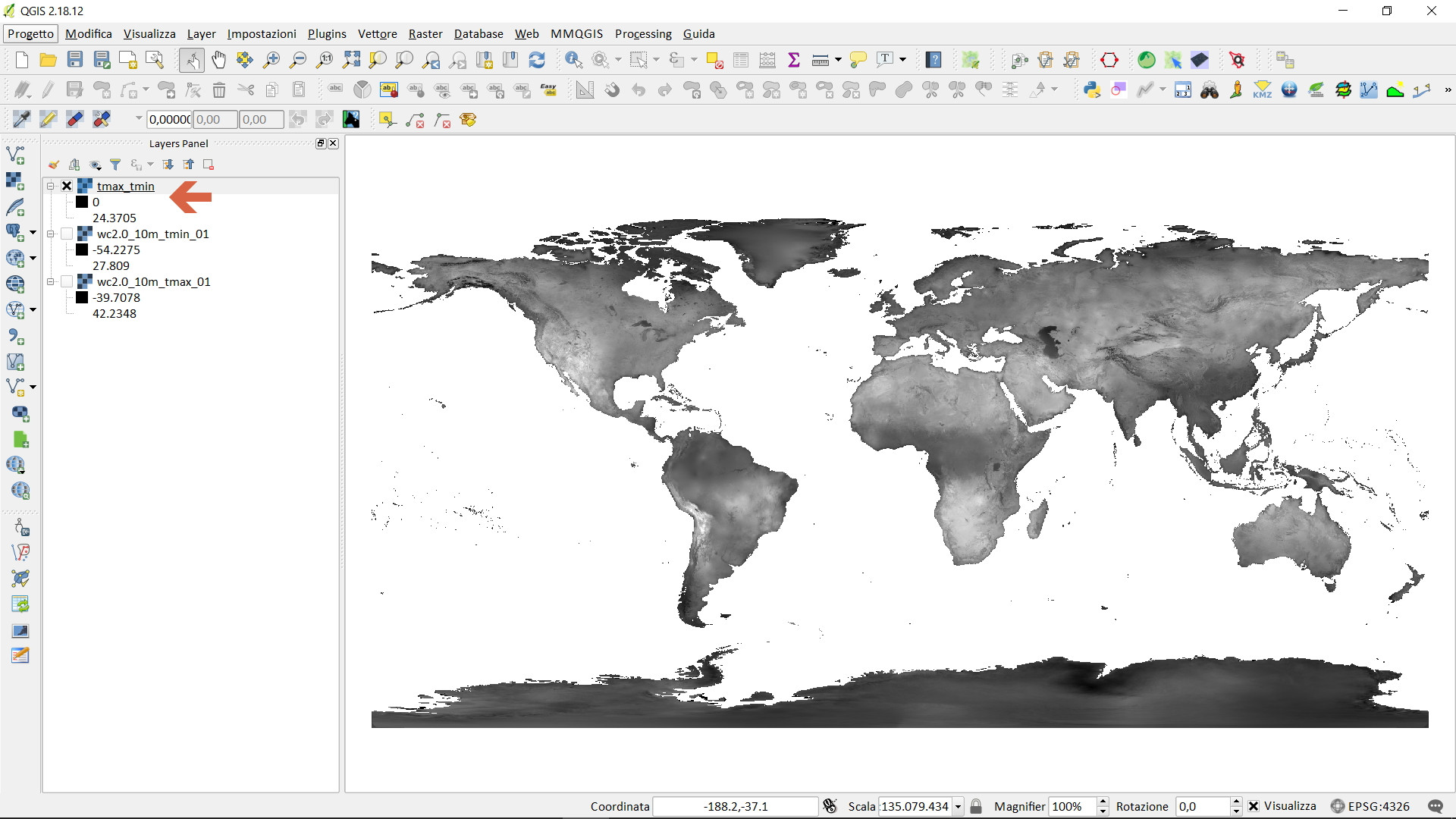Click the Coordinata input field
Viewport: 1456px width, 819px height.
(736, 806)
